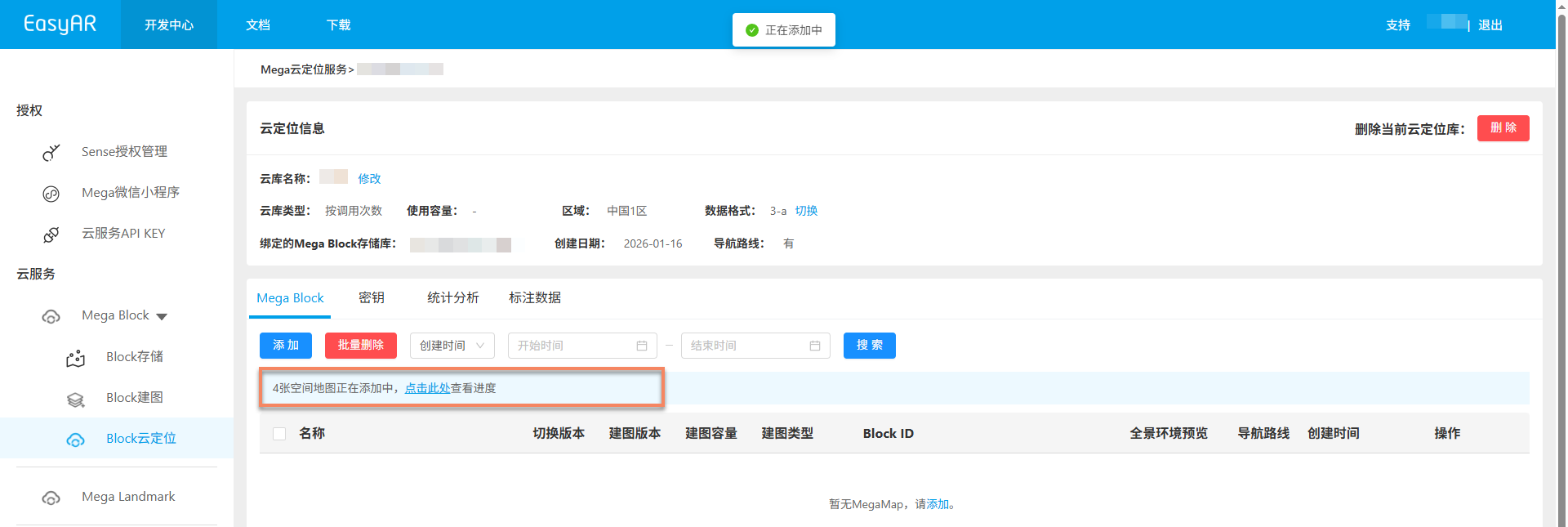Switch to the 密钥 tab
Viewport: 1568px width, 527px height.
372,298
